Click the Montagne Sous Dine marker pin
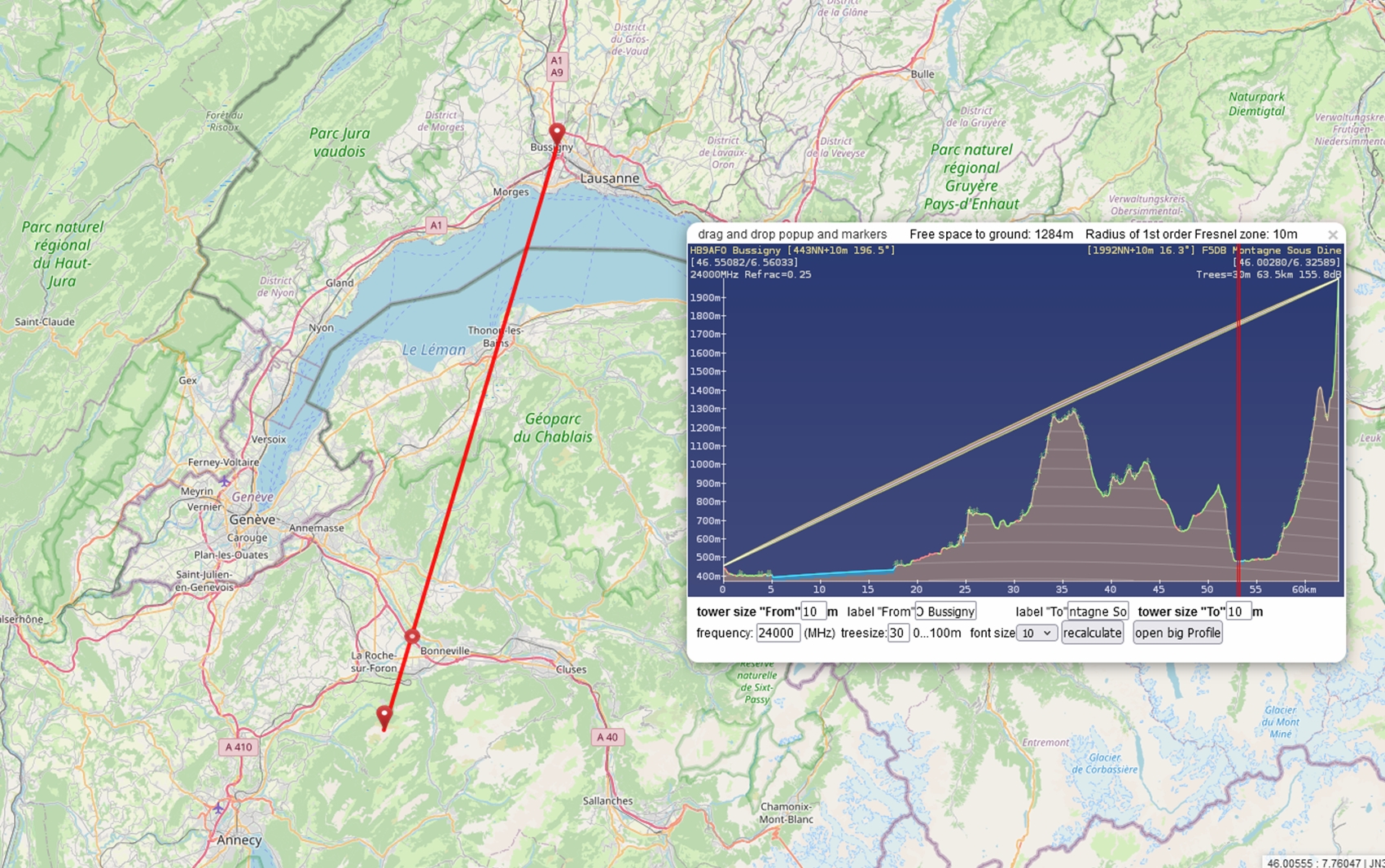This screenshot has width=1385, height=868. [384, 717]
